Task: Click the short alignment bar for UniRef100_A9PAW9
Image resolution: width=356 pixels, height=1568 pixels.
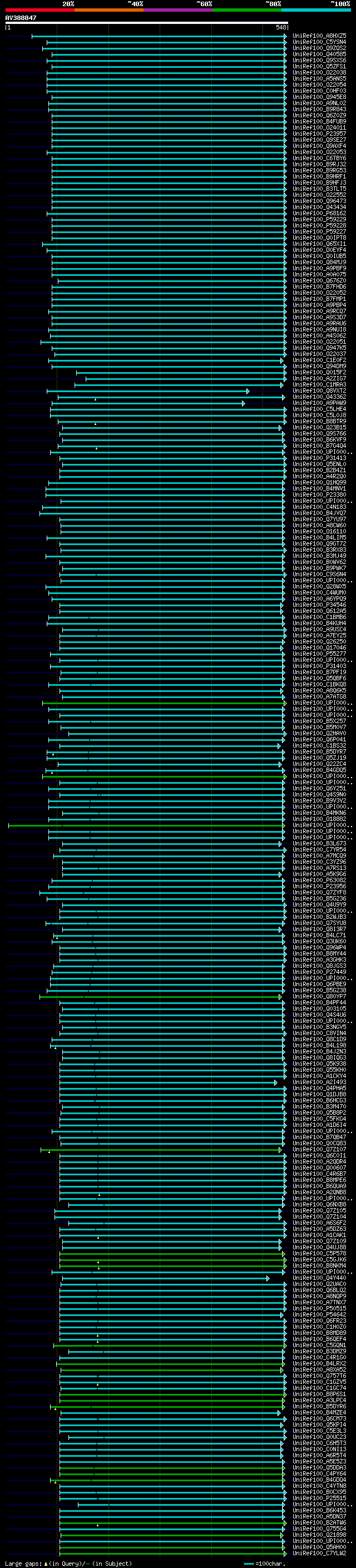Action: (x=148, y=403)
